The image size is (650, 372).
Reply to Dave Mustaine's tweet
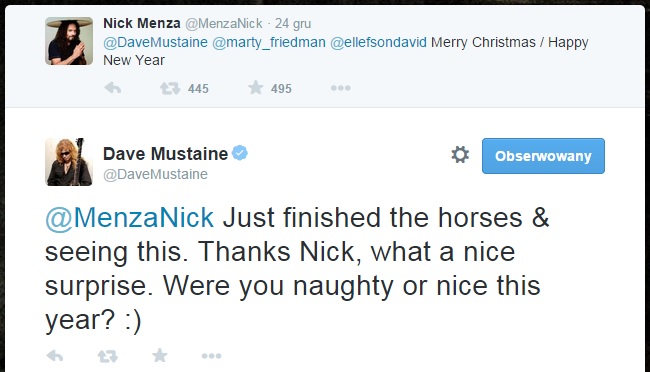[x=55, y=355]
